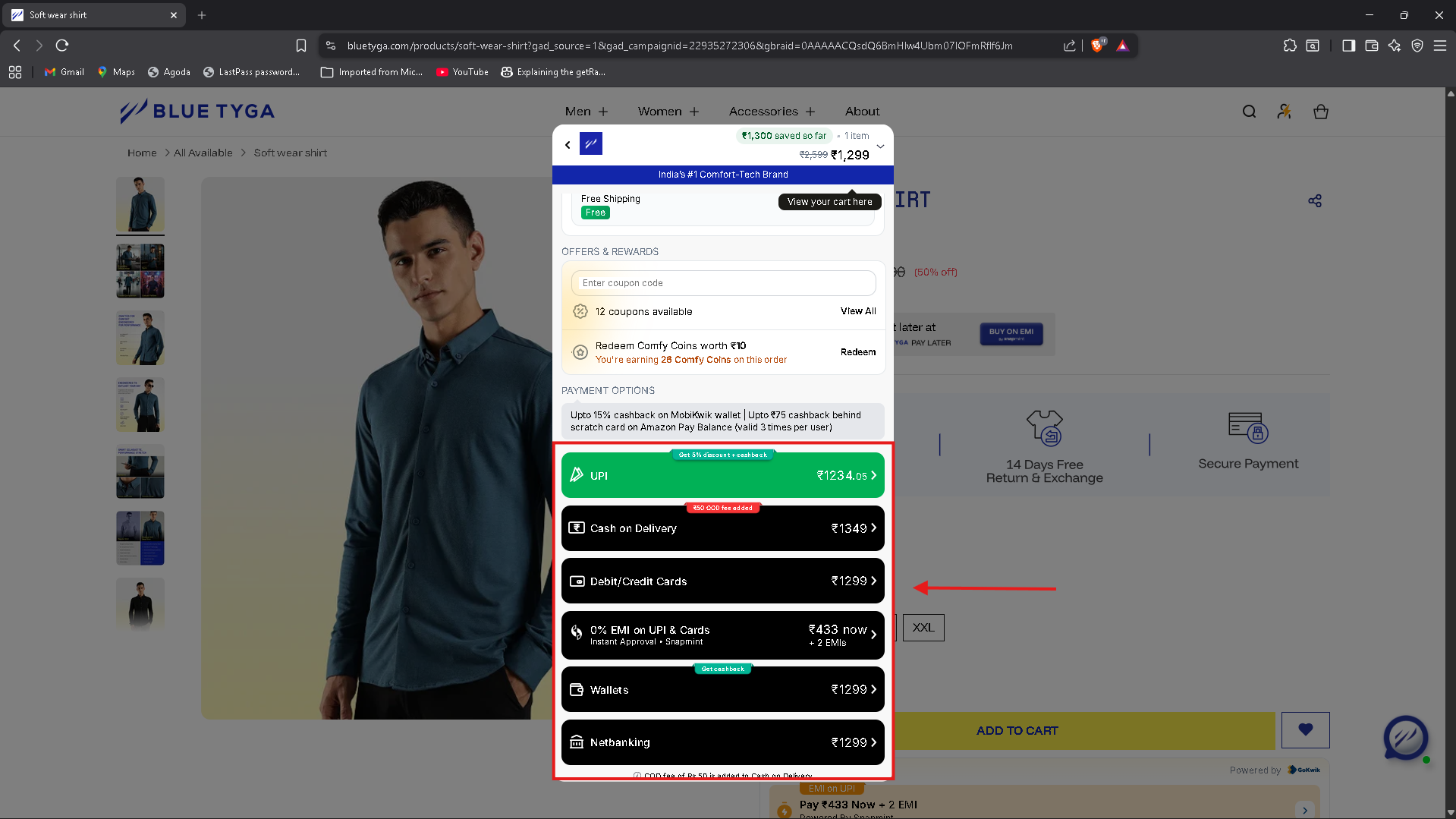Open the chat support bubble
Image resolution: width=1456 pixels, height=819 pixels.
click(1406, 737)
